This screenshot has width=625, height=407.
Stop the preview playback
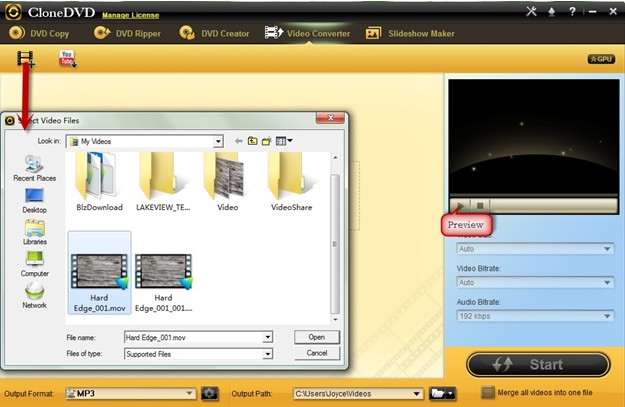(x=480, y=206)
